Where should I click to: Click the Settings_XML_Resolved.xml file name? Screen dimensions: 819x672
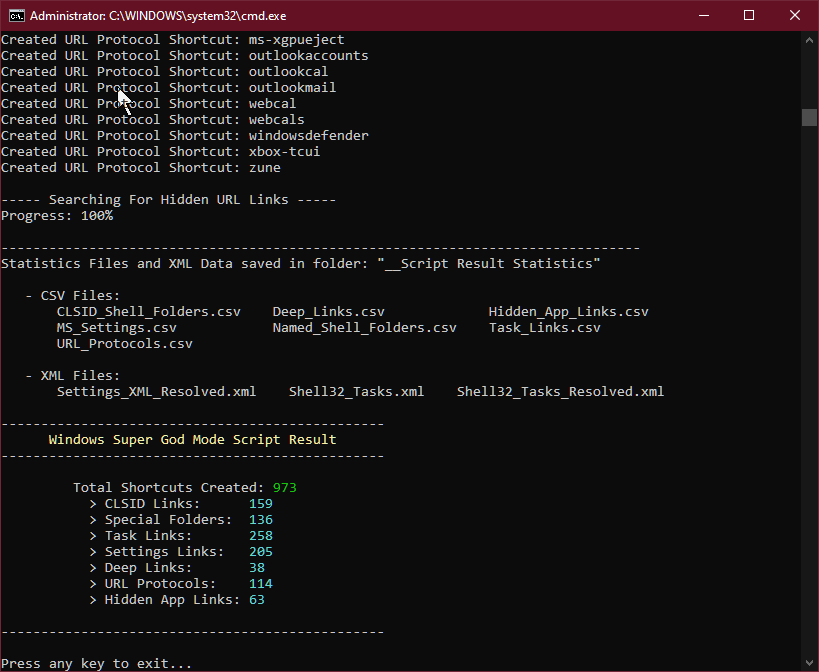click(156, 392)
